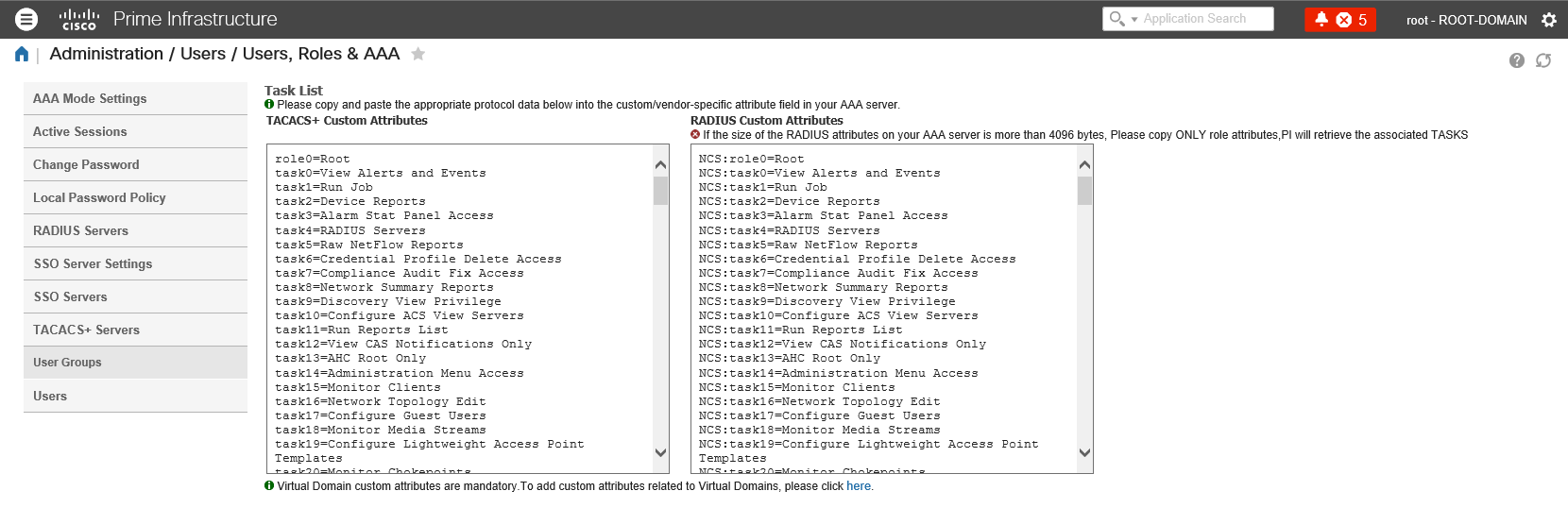Focus the Application Search field
This screenshot has width=1568, height=508.
click(x=1206, y=19)
